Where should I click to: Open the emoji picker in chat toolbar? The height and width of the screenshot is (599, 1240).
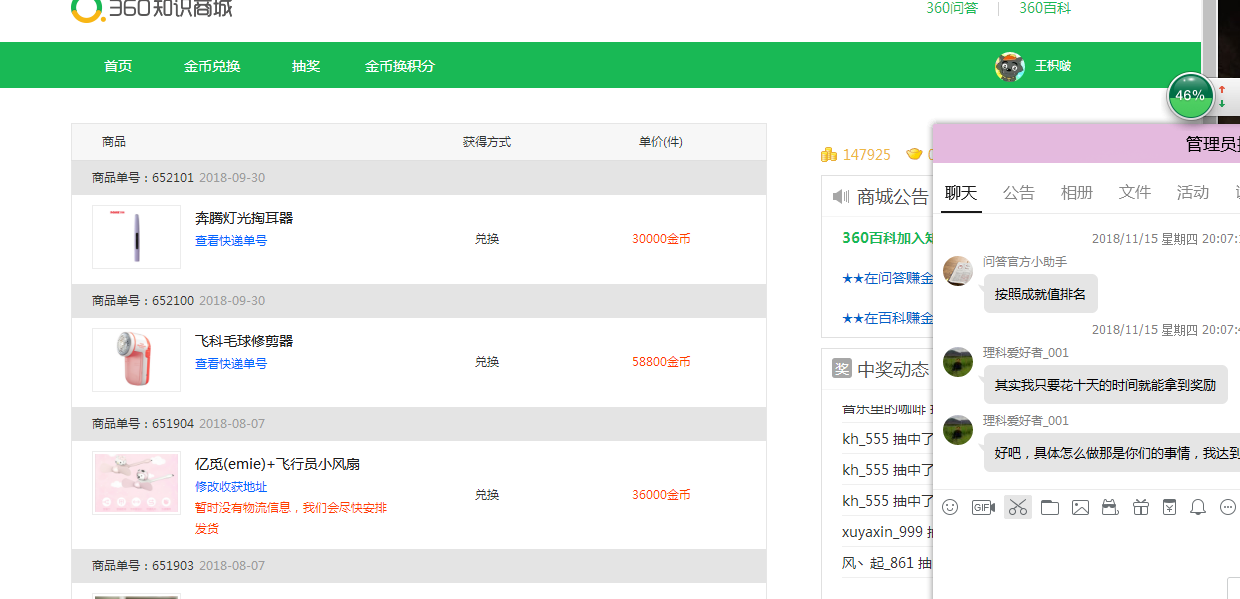(x=950, y=507)
